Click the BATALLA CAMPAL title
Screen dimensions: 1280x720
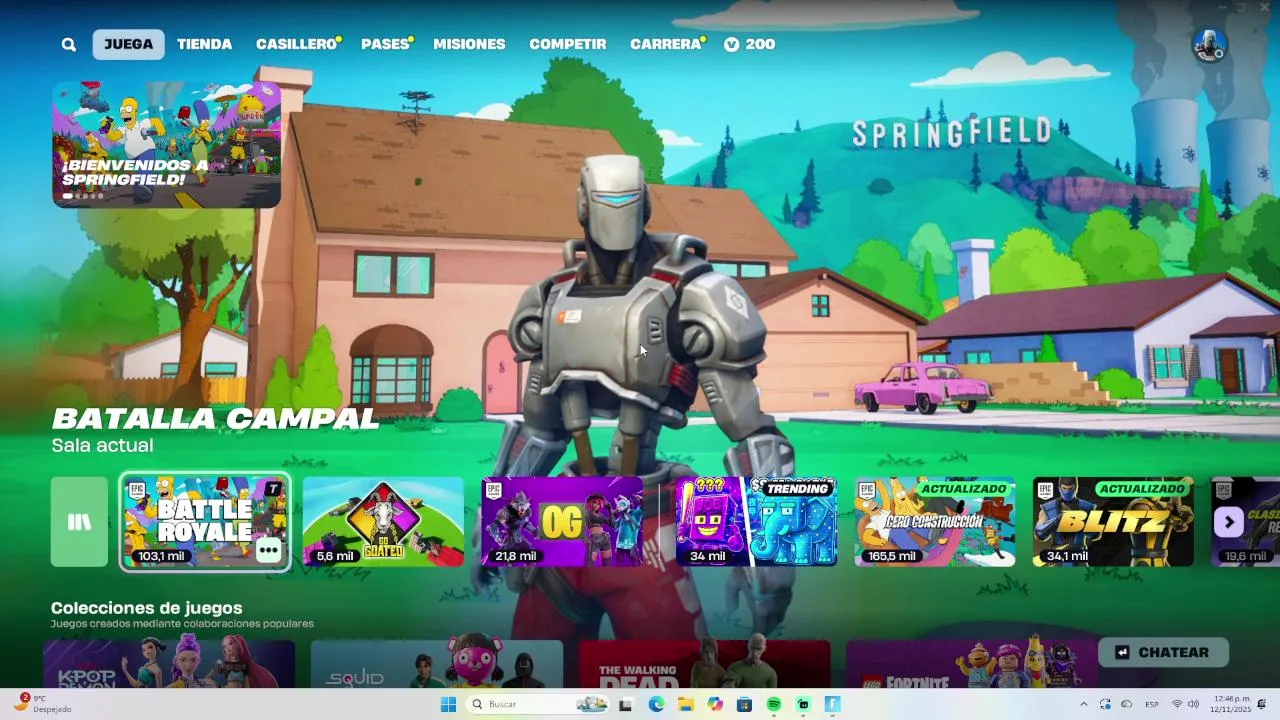pyautogui.click(x=215, y=419)
